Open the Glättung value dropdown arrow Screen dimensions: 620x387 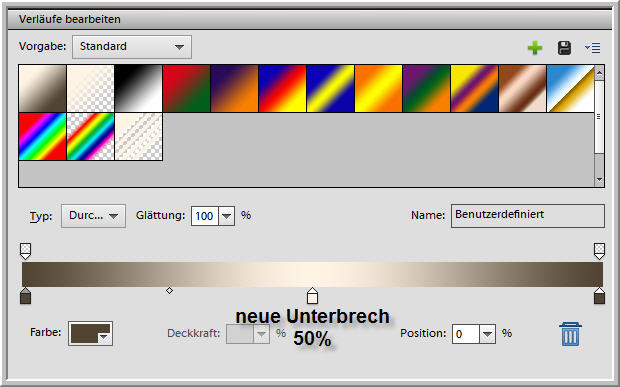pos(227,216)
